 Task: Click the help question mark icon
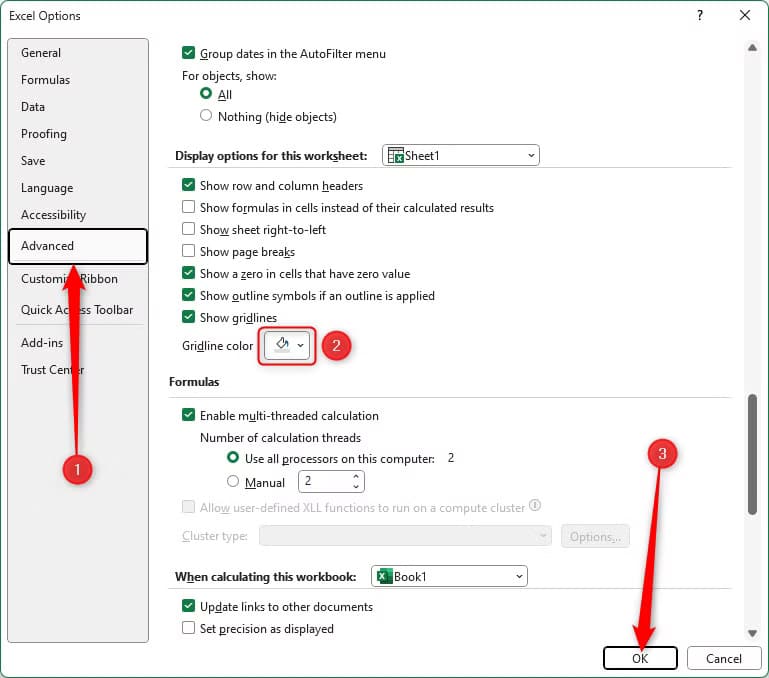point(700,16)
